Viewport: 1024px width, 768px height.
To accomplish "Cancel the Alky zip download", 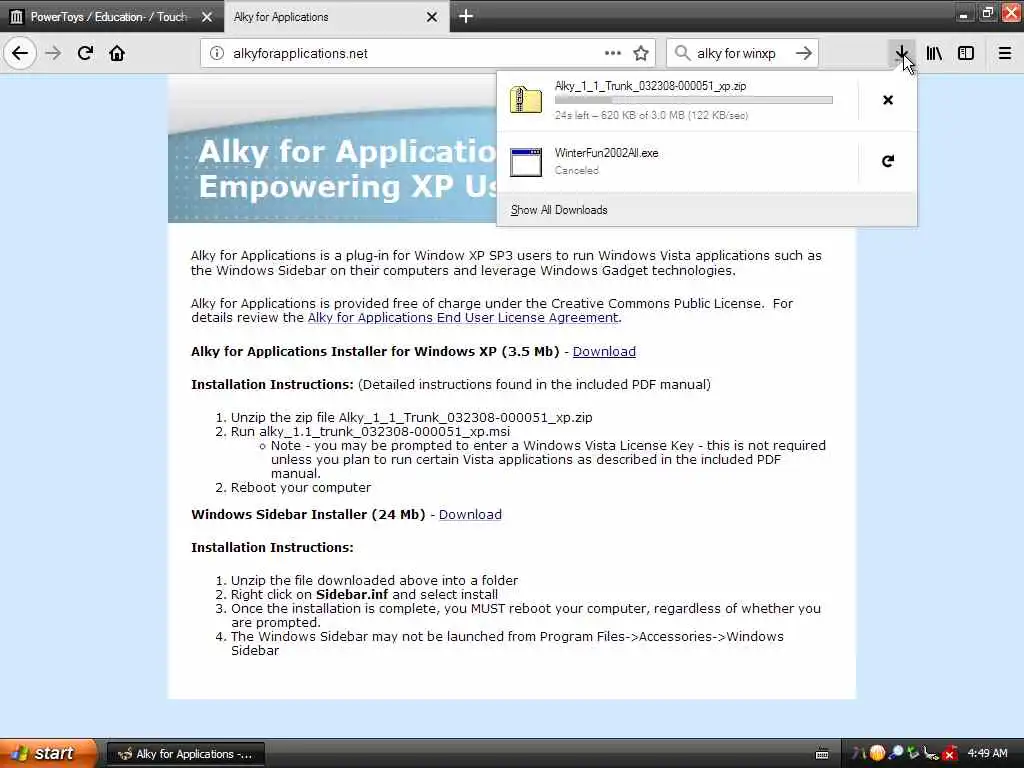I will pyautogui.click(x=888, y=100).
